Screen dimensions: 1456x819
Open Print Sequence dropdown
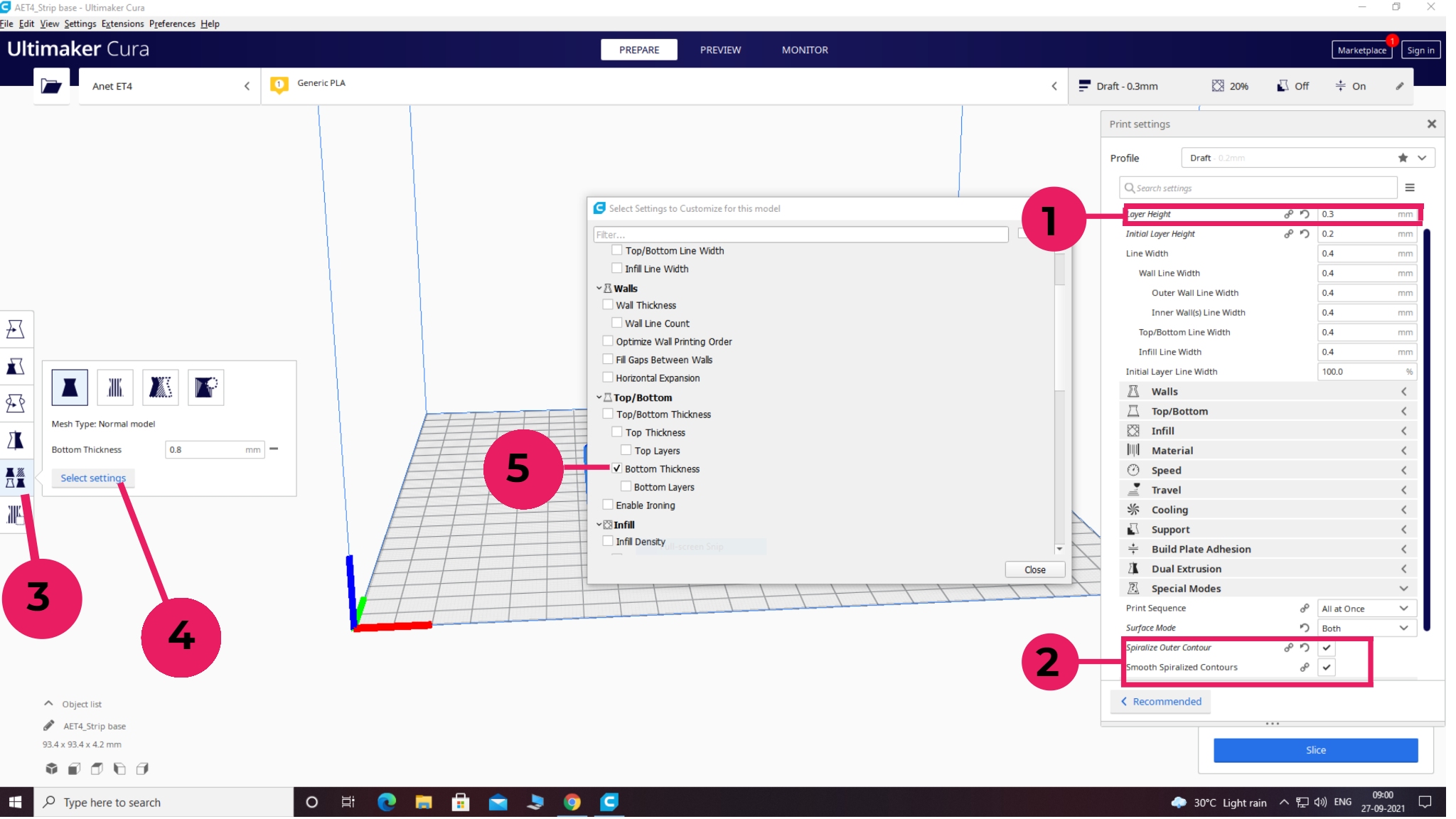(1367, 609)
